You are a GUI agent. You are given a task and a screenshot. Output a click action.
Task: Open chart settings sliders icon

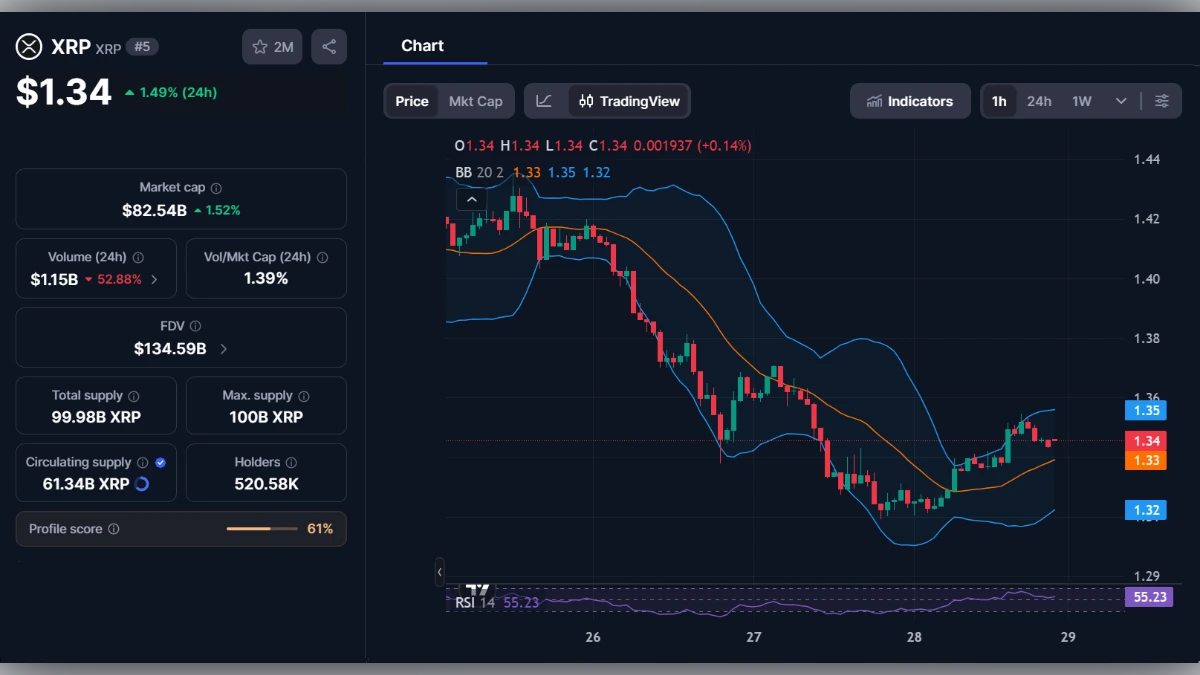point(1162,101)
